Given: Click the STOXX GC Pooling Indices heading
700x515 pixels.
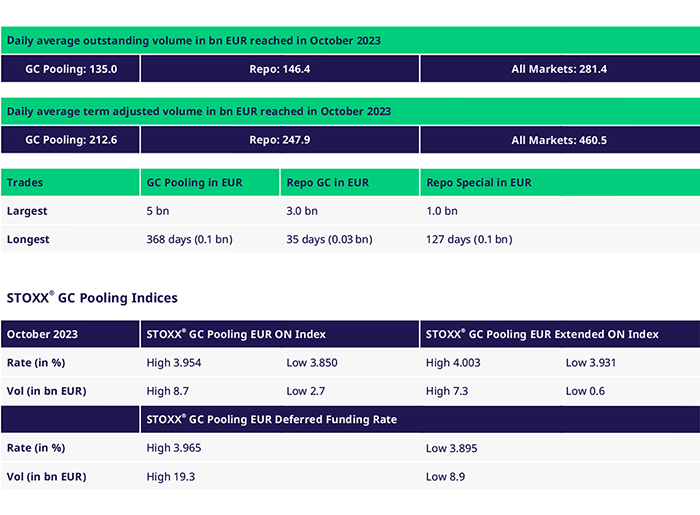Looking at the screenshot, I should coord(92,298).
